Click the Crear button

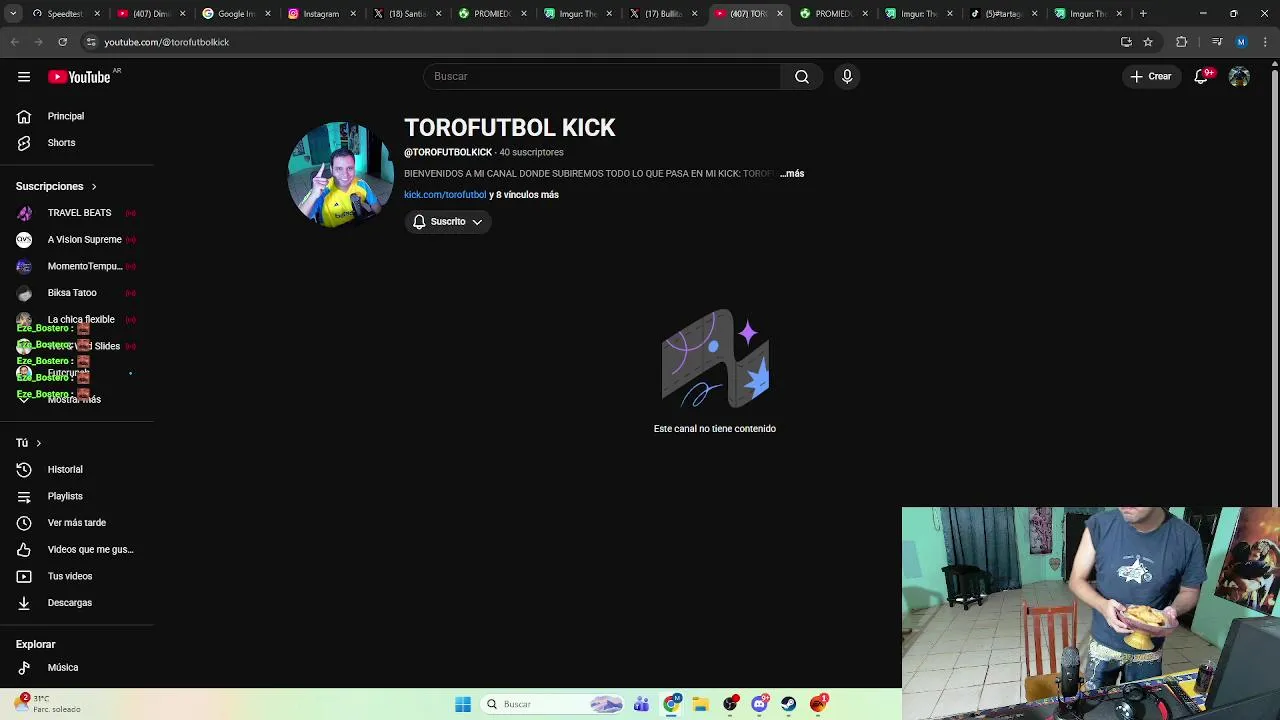click(x=1151, y=77)
